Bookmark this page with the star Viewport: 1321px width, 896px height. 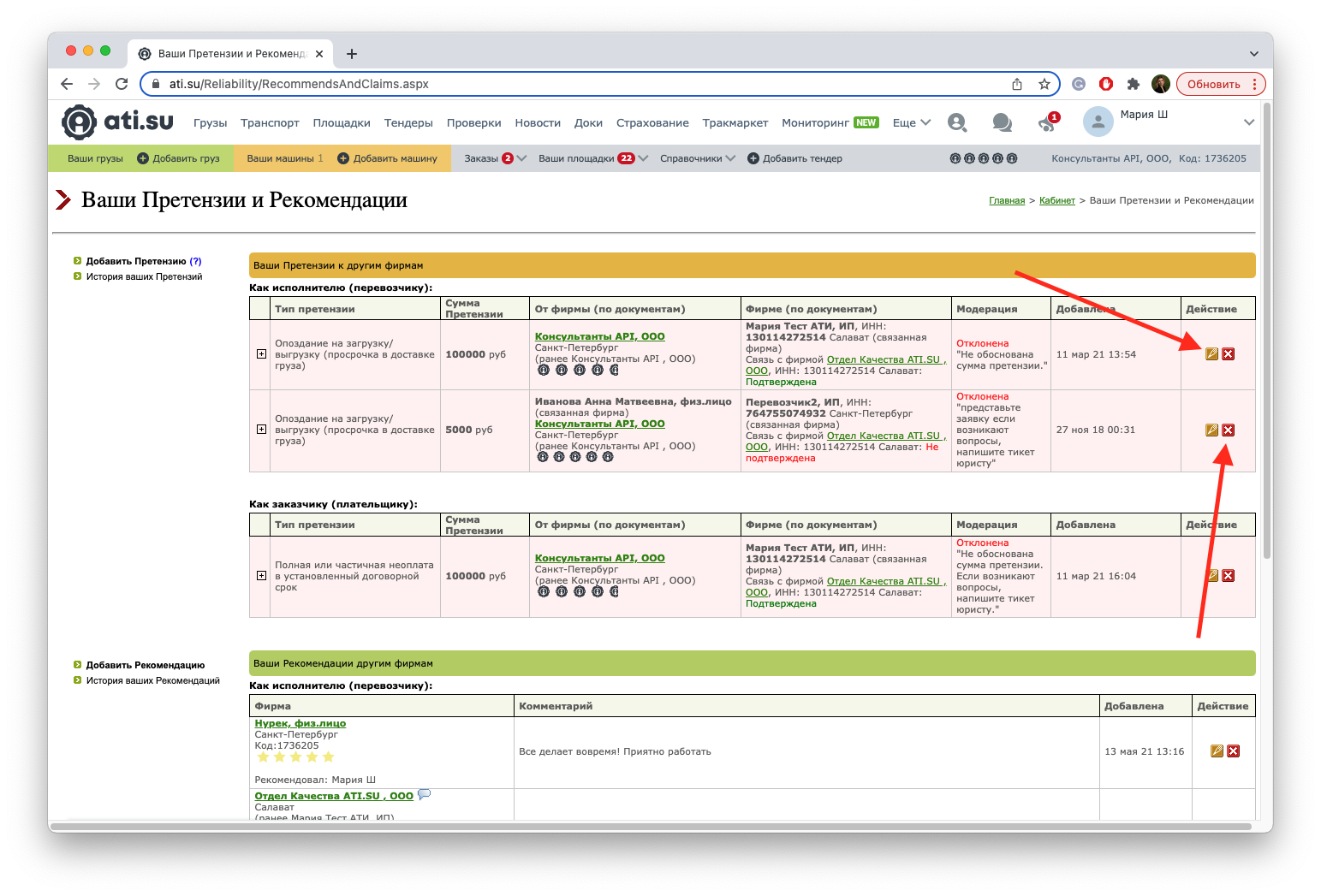(x=1044, y=84)
